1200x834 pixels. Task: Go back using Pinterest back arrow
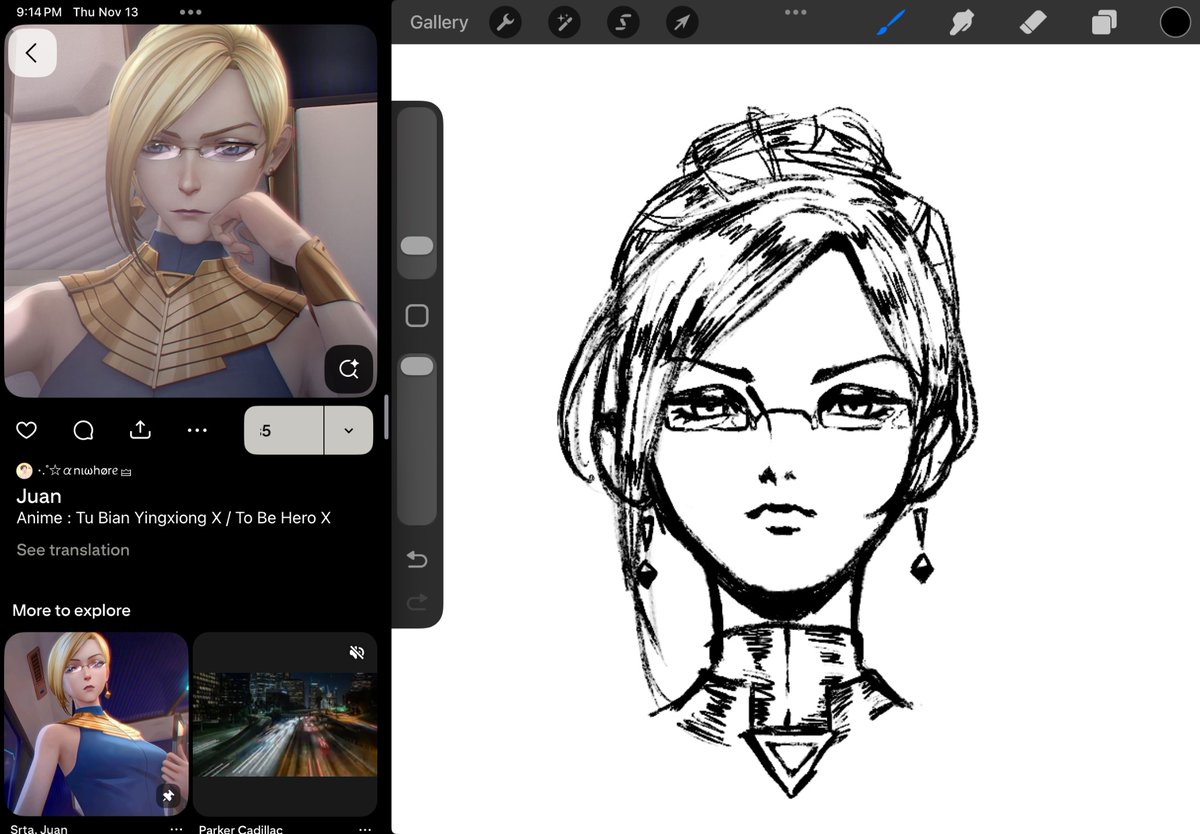tap(32, 53)
